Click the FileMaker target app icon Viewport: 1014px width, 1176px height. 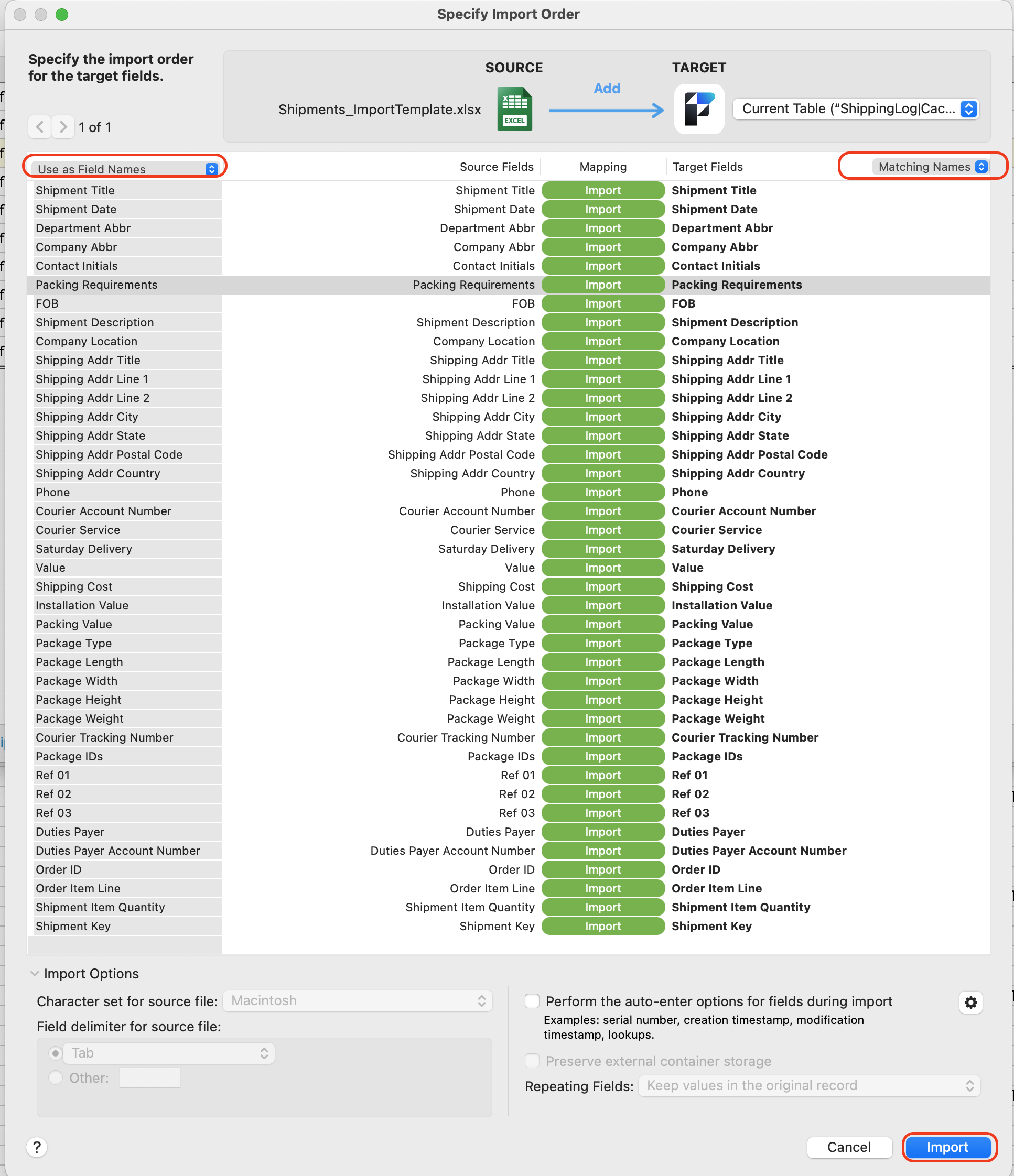pos(698,109)
